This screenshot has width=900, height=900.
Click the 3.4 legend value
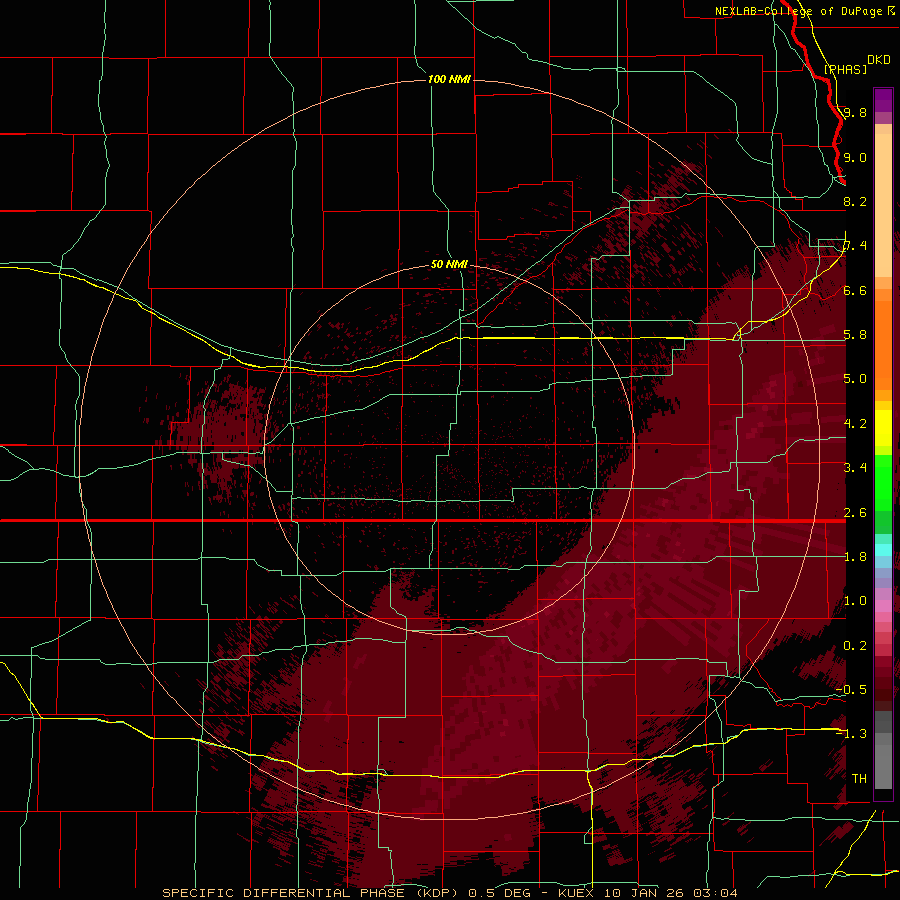coord(855,468)
